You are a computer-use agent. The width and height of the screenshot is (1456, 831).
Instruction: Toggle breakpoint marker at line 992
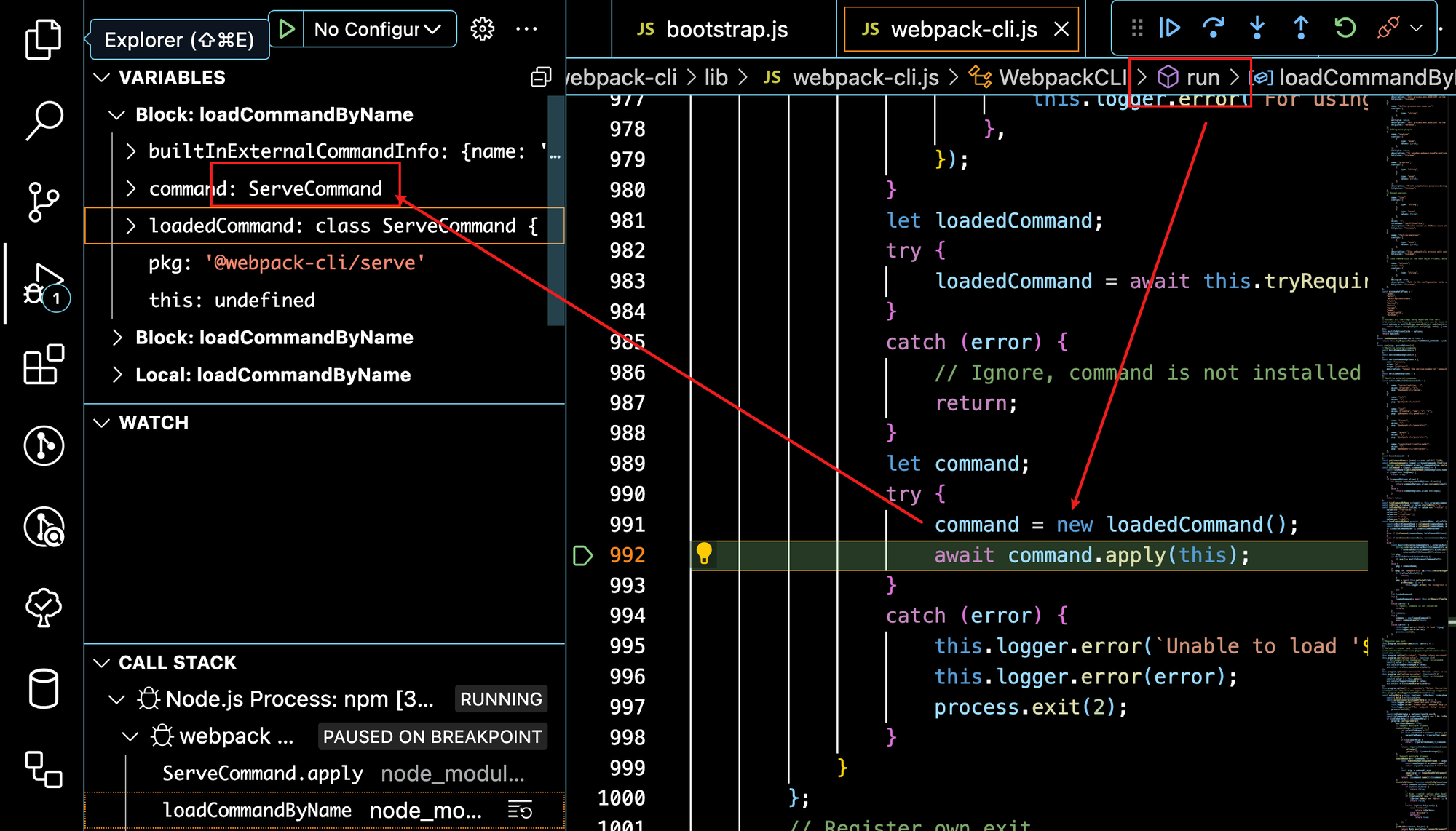tap(582, 556)
